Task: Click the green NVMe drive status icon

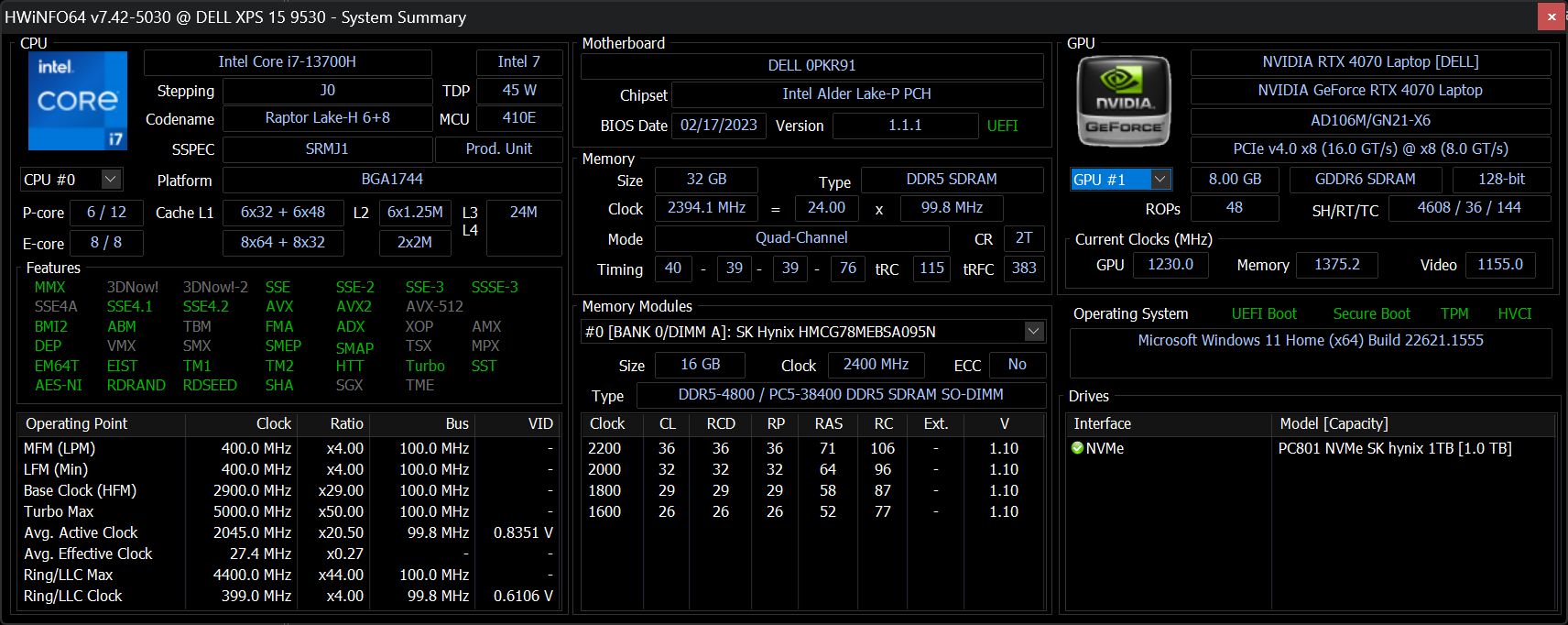Action: 1078,448
